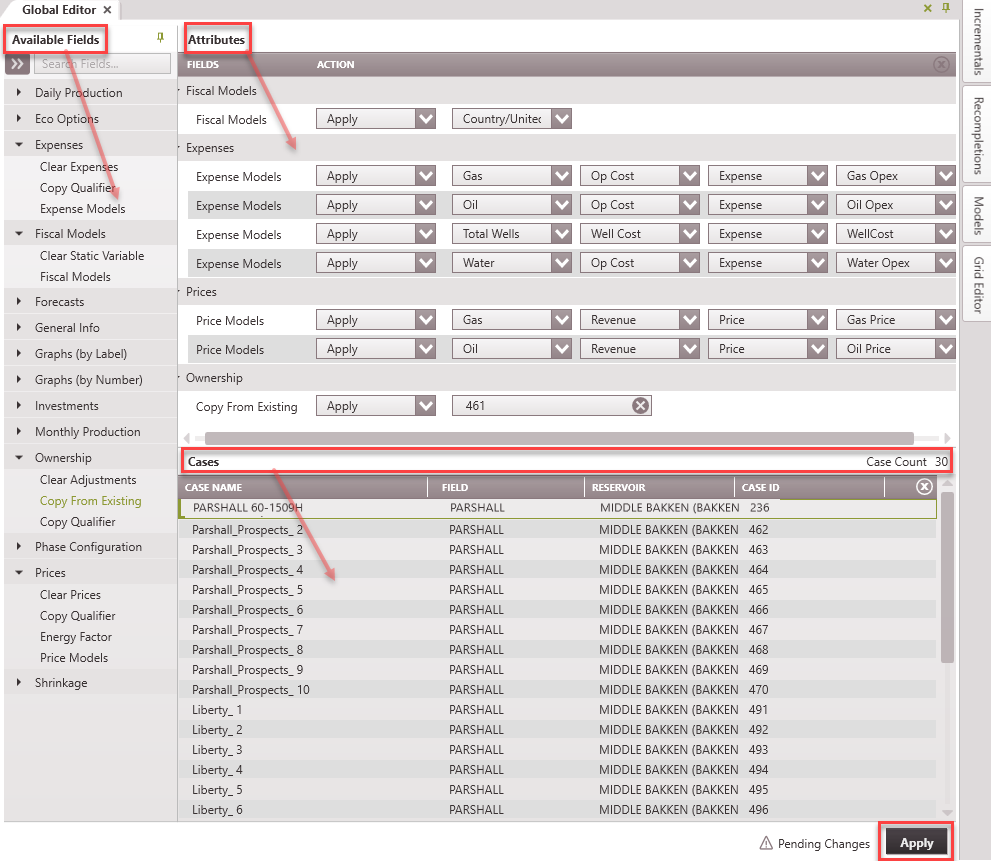Open the Total Wells product dropdown
The image size is (991, 861).
pos(561,234)
